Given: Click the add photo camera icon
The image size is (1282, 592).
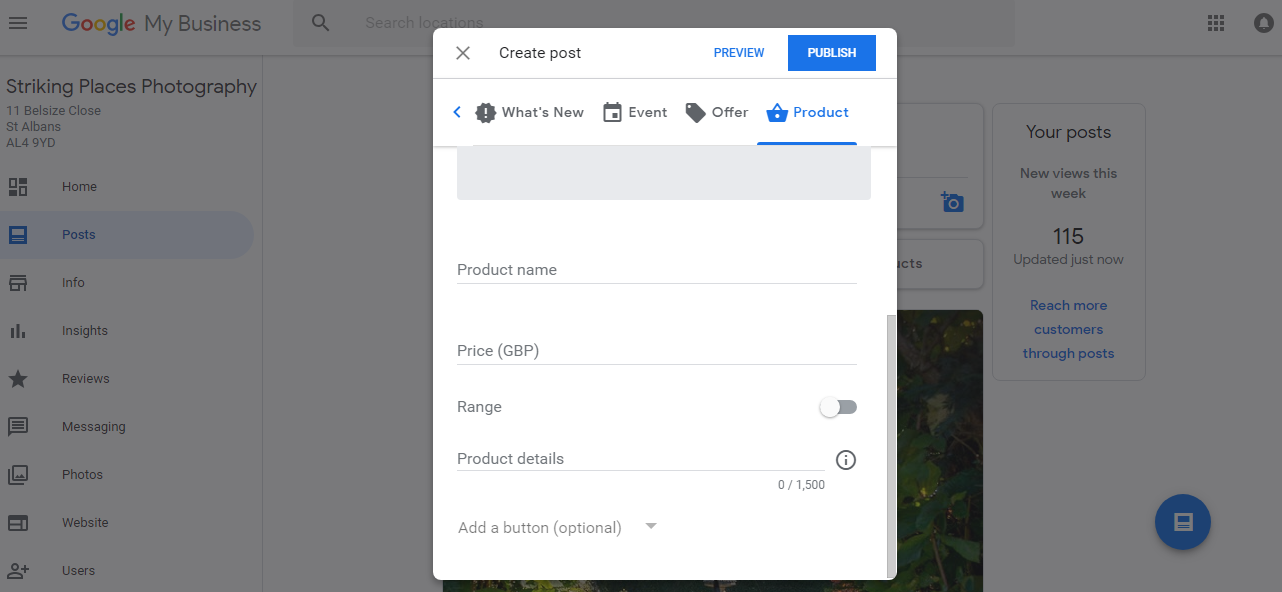Looking at the screenshot, I should [x=952, y=202].
